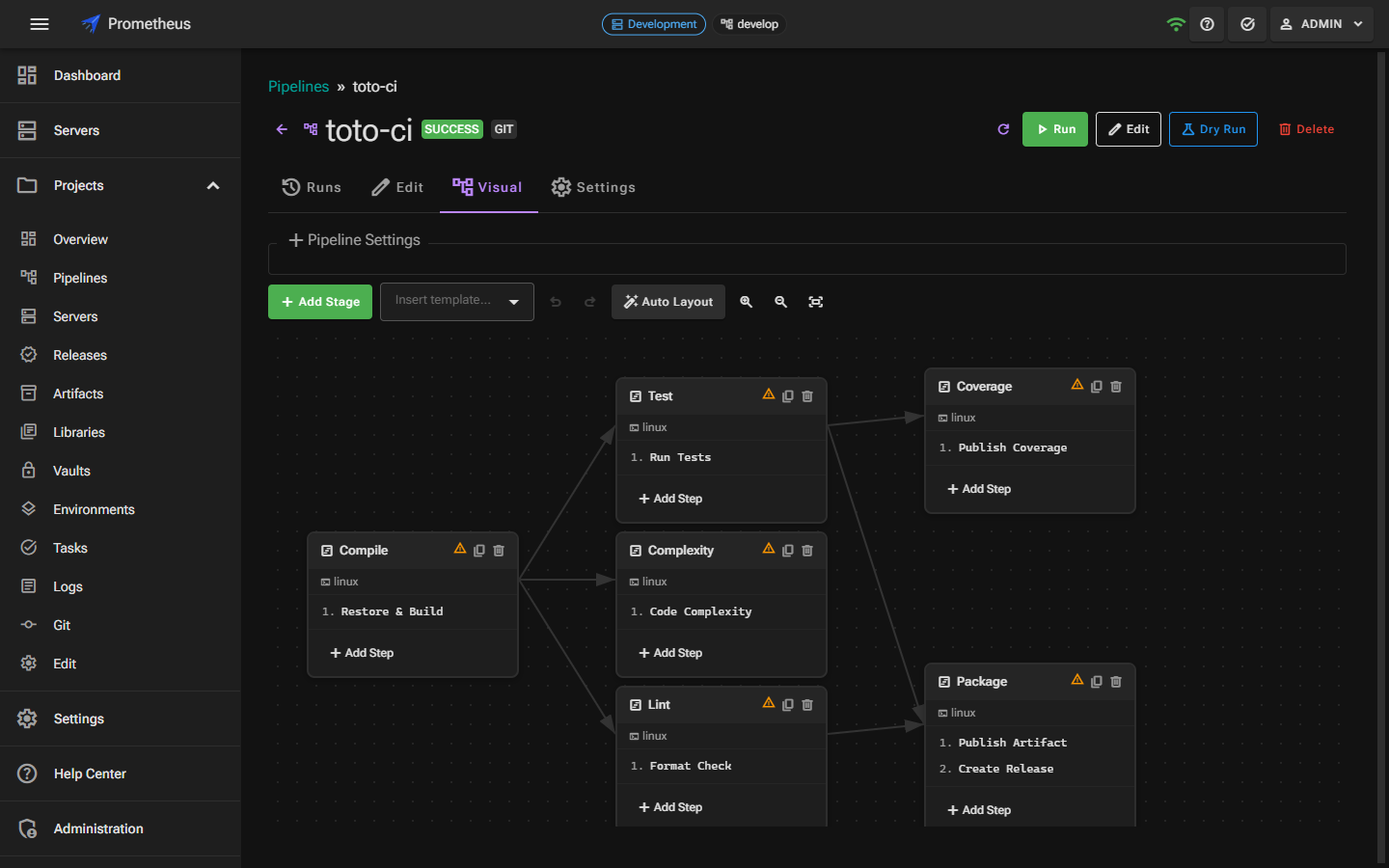Check the wifi connection status icon
Screen dimensions: 1389x868
[x=1176, y=24]
